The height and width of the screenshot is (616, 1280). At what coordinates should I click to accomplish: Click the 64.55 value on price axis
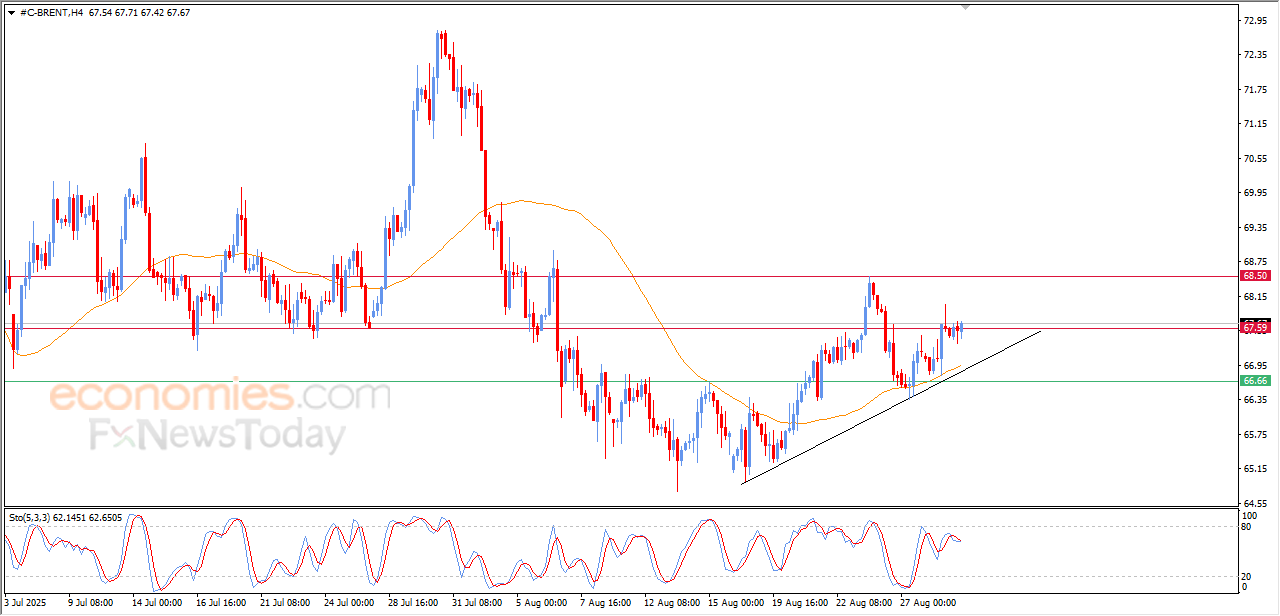(x=1255, y=504)
